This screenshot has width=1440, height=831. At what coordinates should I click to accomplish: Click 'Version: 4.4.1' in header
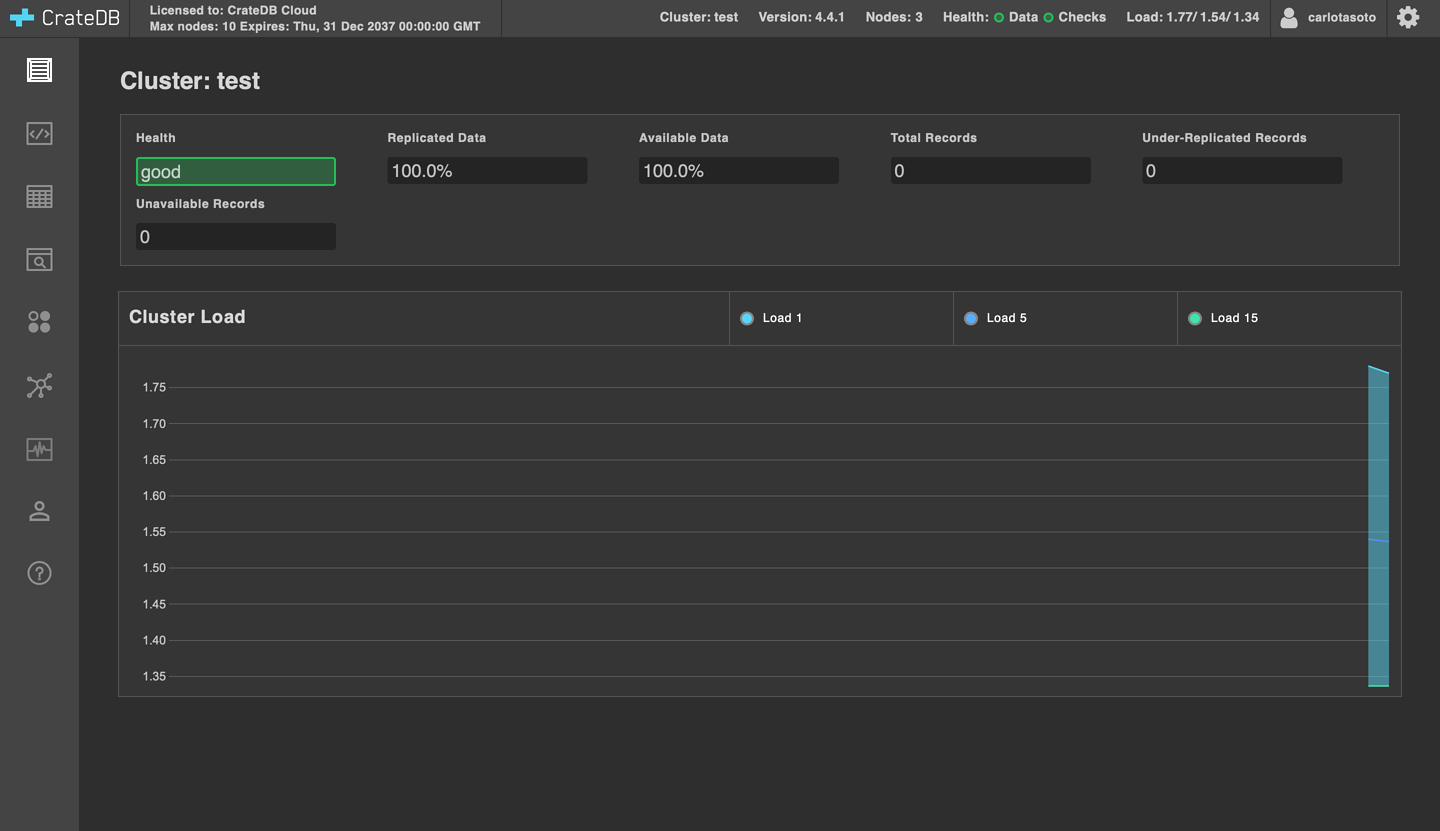point(801,17)
